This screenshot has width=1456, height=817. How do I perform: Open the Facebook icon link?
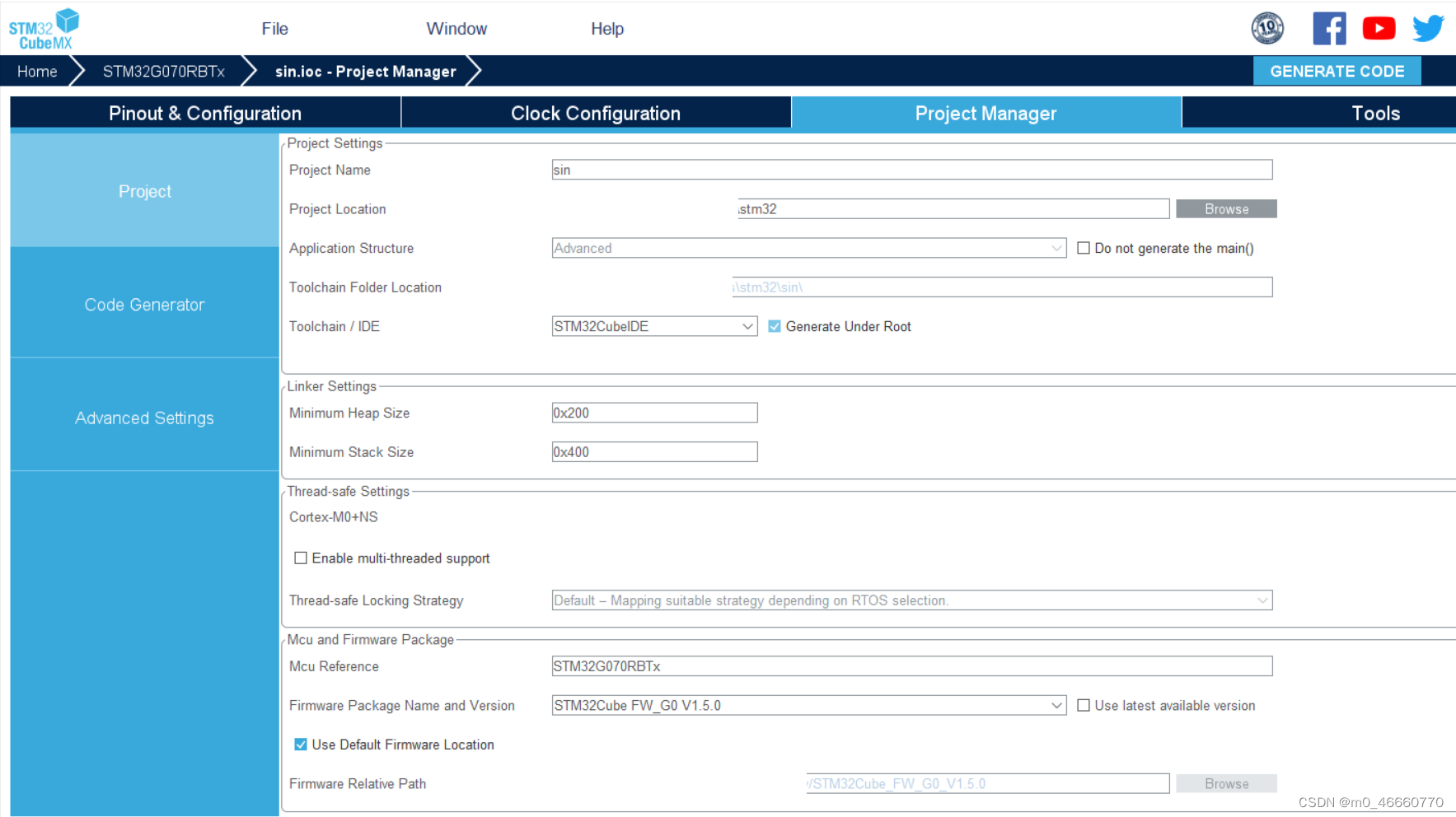click(1329, 28)
